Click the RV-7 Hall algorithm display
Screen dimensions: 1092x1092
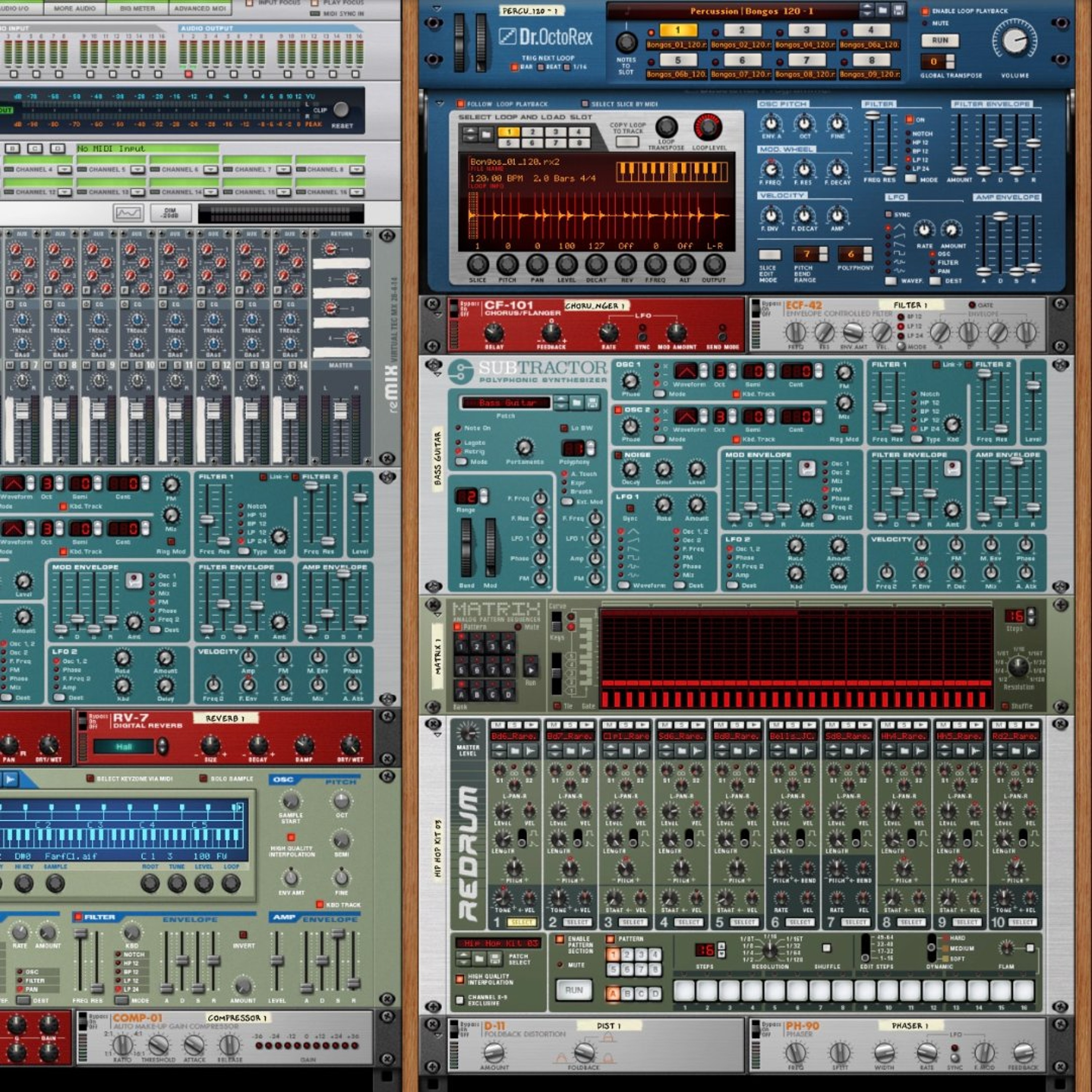124,747
